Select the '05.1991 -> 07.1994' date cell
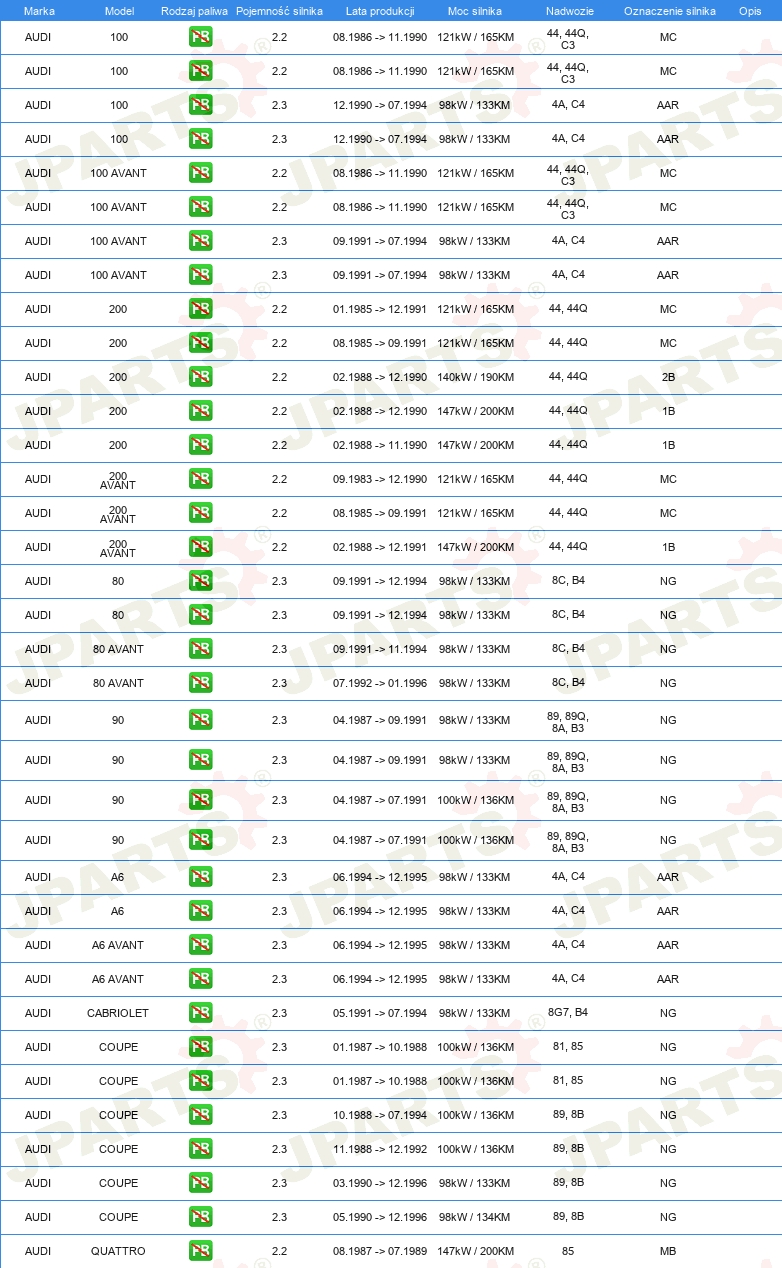The height and width of the screenshot is (1268, 782). tap(380, 1013)
